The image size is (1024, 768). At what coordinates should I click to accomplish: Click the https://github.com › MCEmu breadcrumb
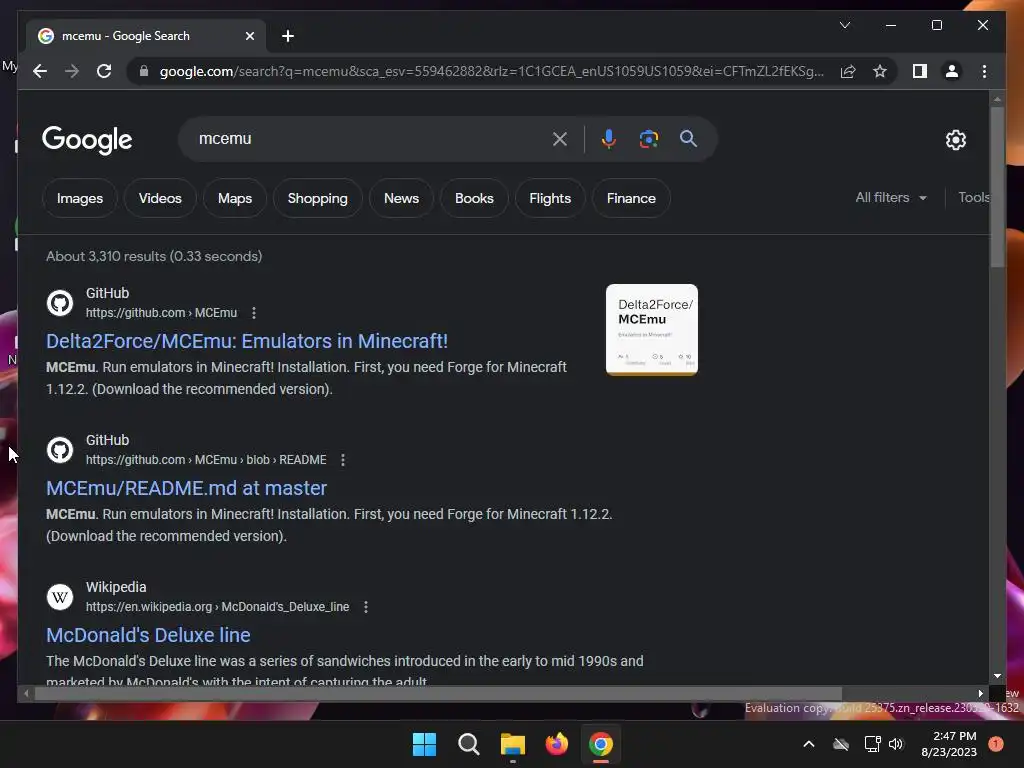point(161,313)
